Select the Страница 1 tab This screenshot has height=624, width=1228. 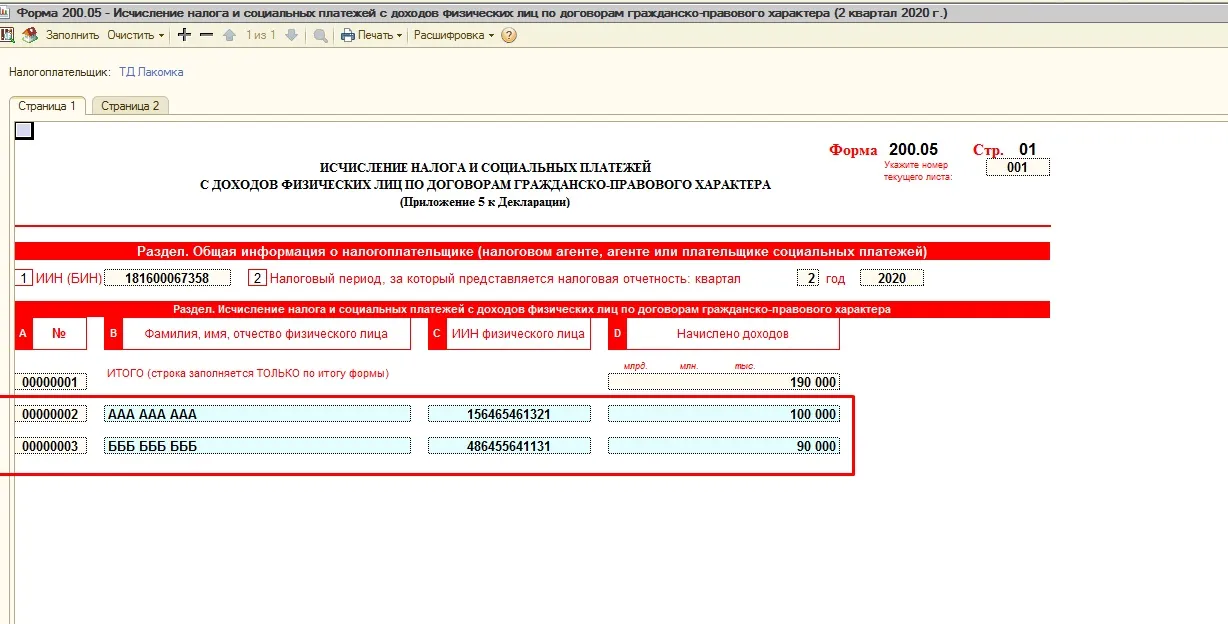[47, 105]
